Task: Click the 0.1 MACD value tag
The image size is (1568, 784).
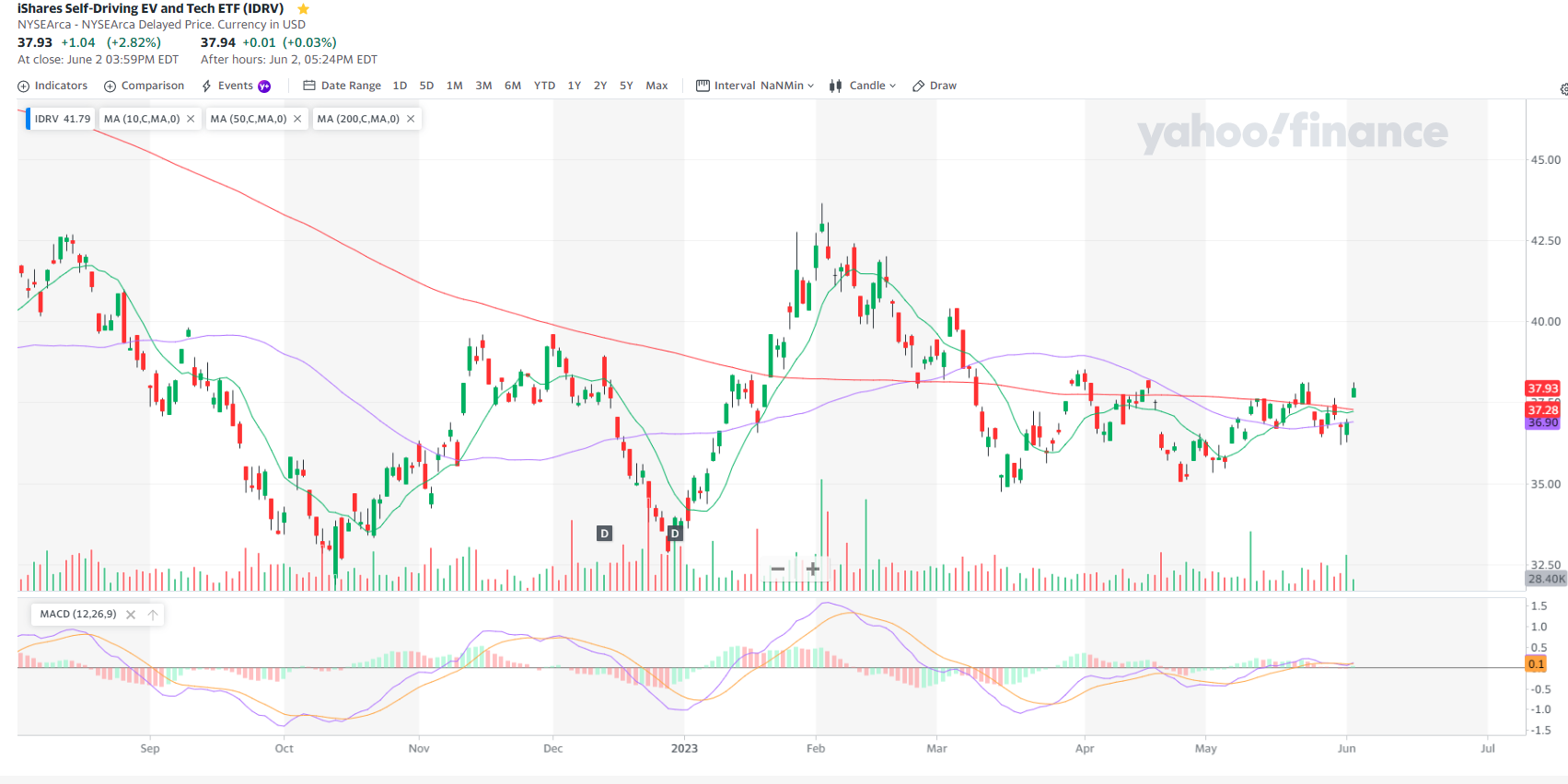Action: coord(1536,663)
